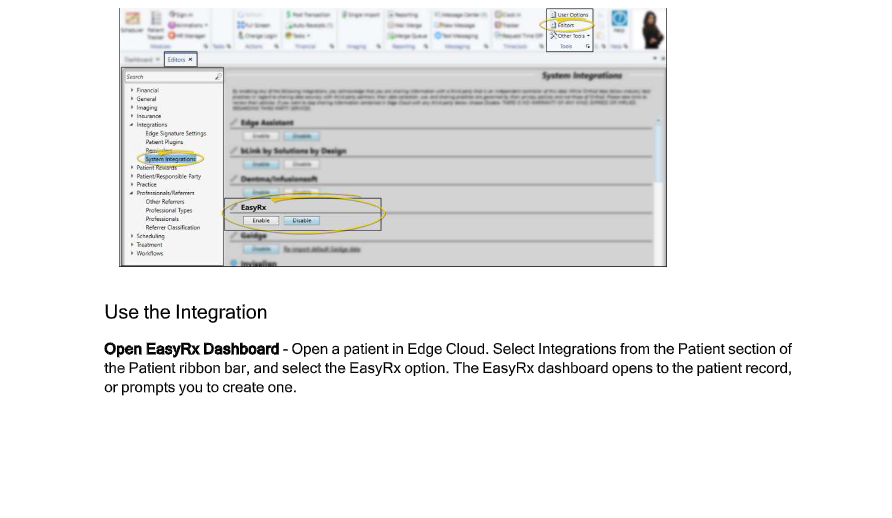Expand the Treatment tree node

(132, 245)
